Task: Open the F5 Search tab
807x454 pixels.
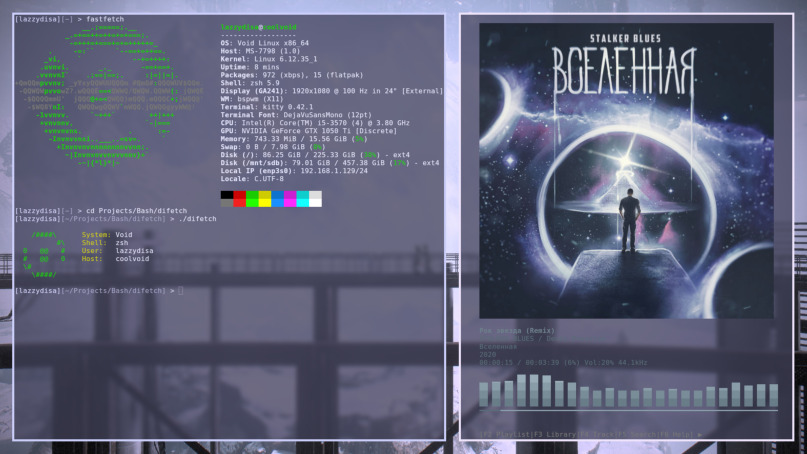Action: (637, 435)
